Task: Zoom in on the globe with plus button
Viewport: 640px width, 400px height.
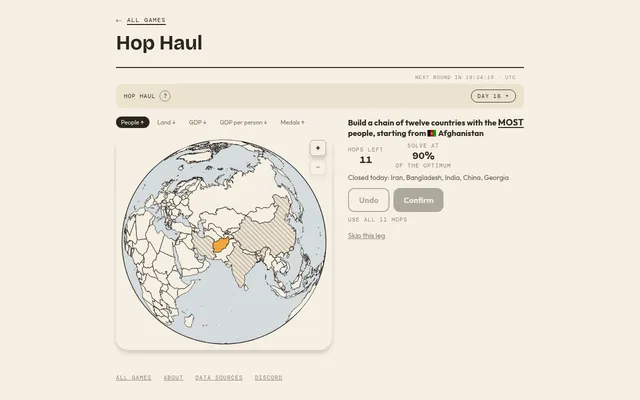Action: click(318, 148)
